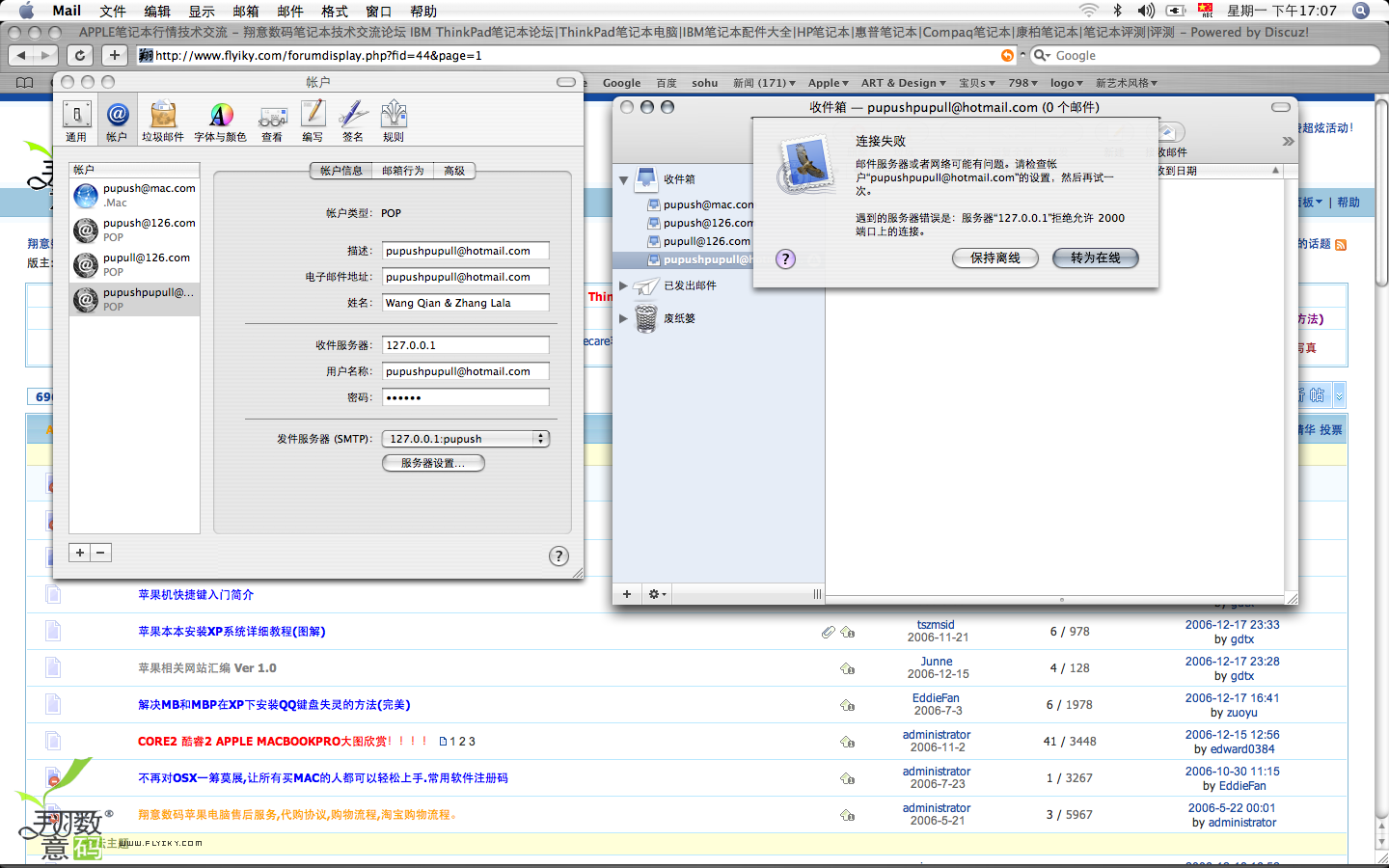The height and width of the screenshot is (868, 1389).
Task: Collapse the 收件箱 inbox disclosure triangle
Action: tap(624, 180)
